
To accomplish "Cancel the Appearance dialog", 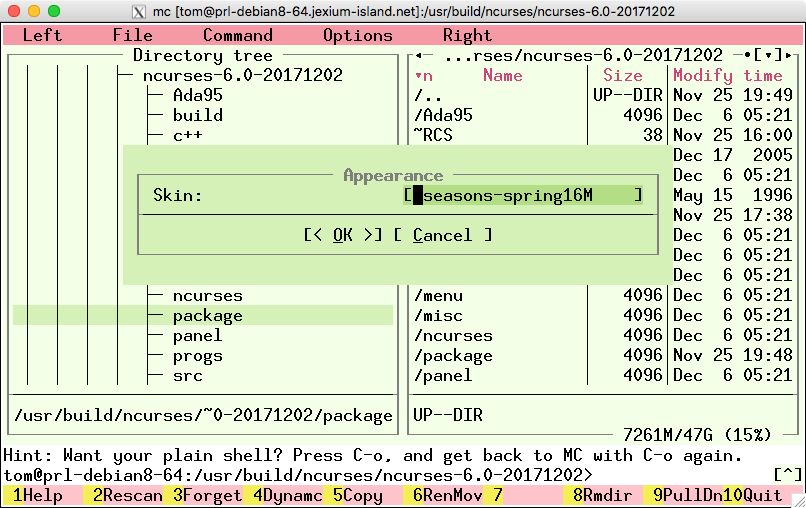I will (442, 235).
